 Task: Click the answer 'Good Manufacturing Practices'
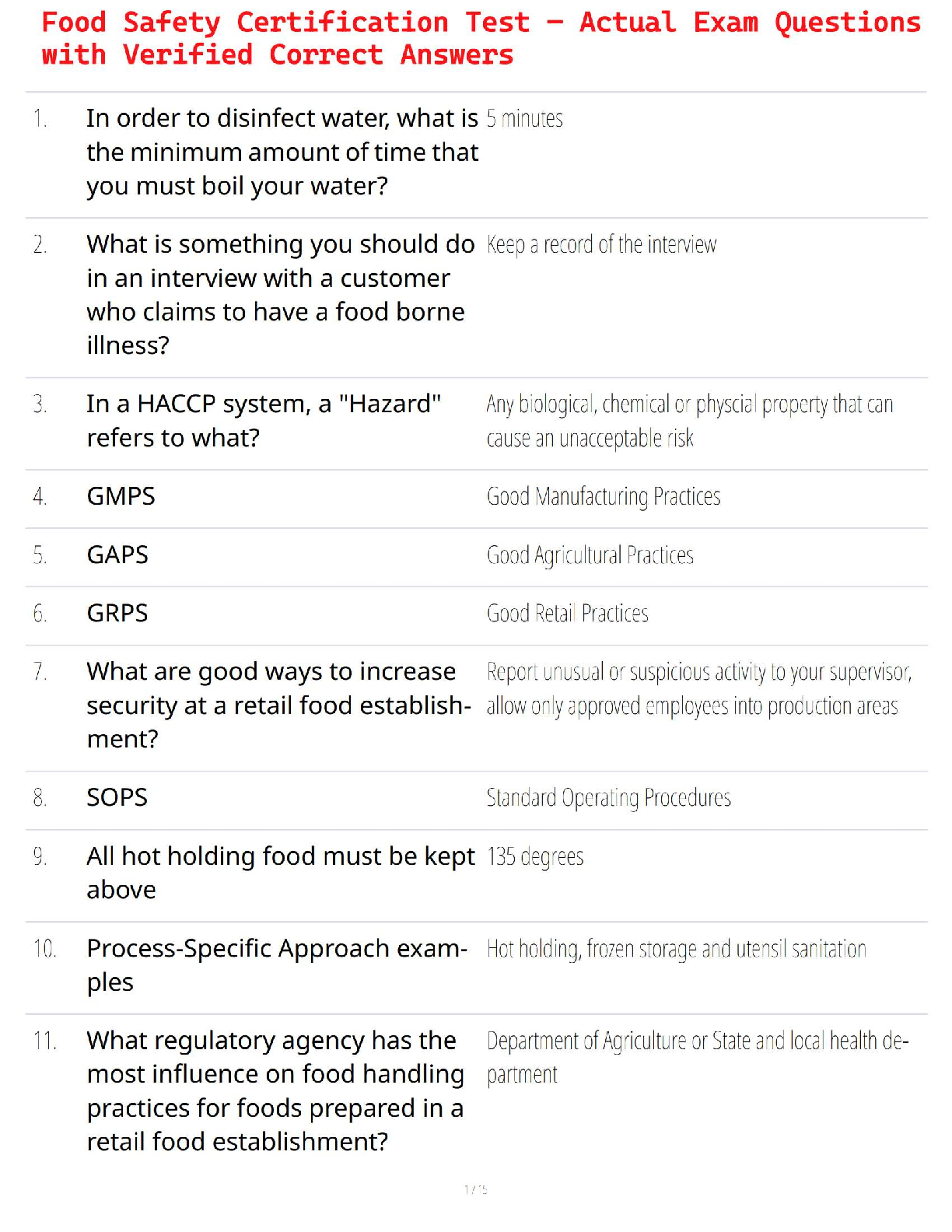click(x=604, y=497)
